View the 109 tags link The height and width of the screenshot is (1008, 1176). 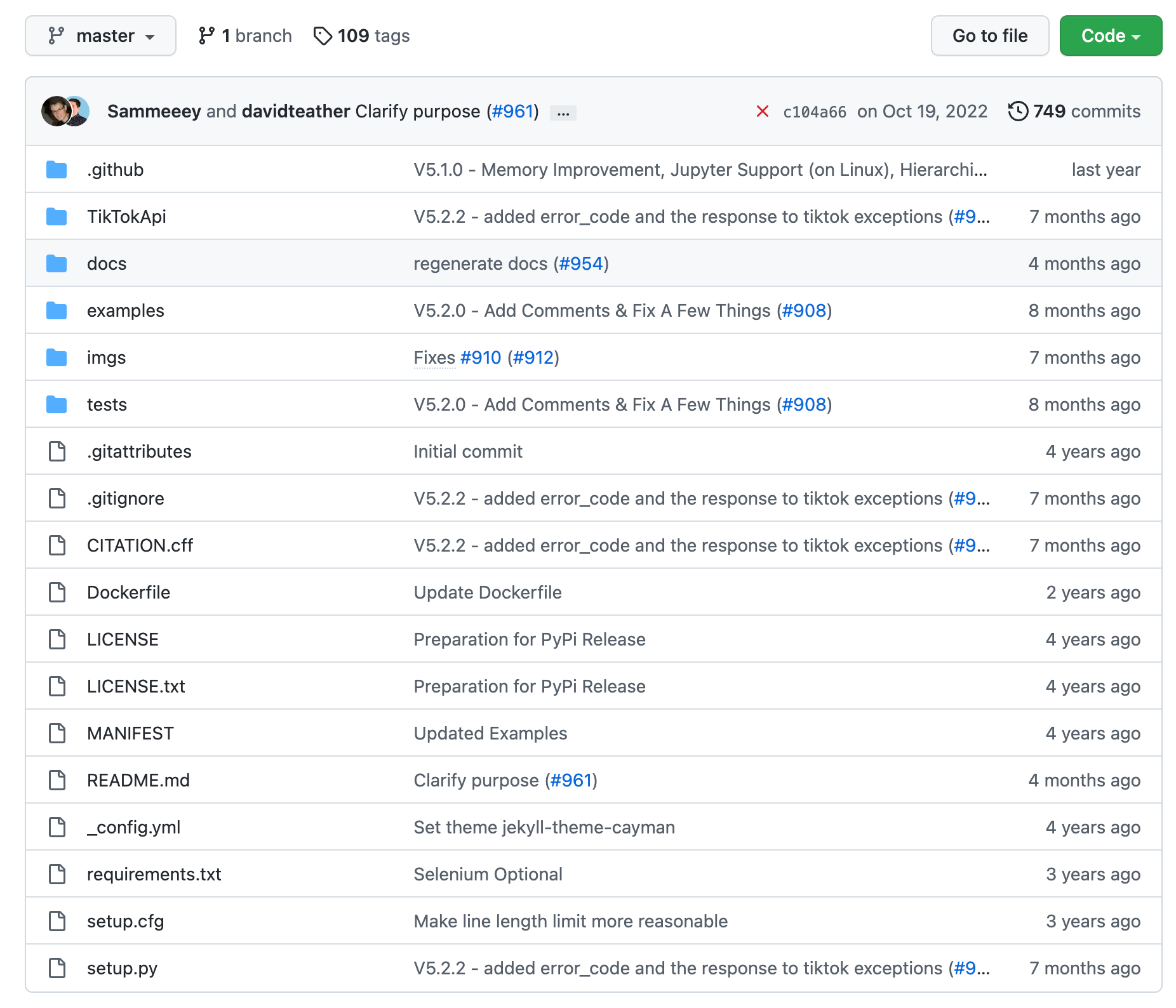coord(362,36)
